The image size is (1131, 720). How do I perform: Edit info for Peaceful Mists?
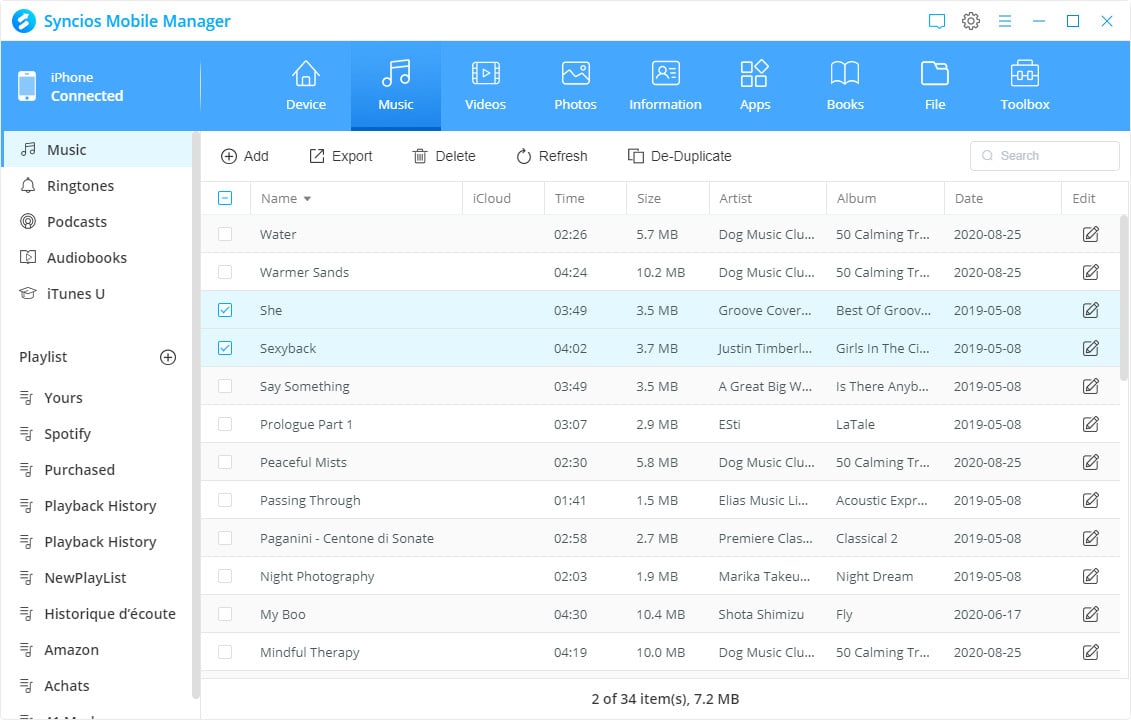tap(1091, 462)
